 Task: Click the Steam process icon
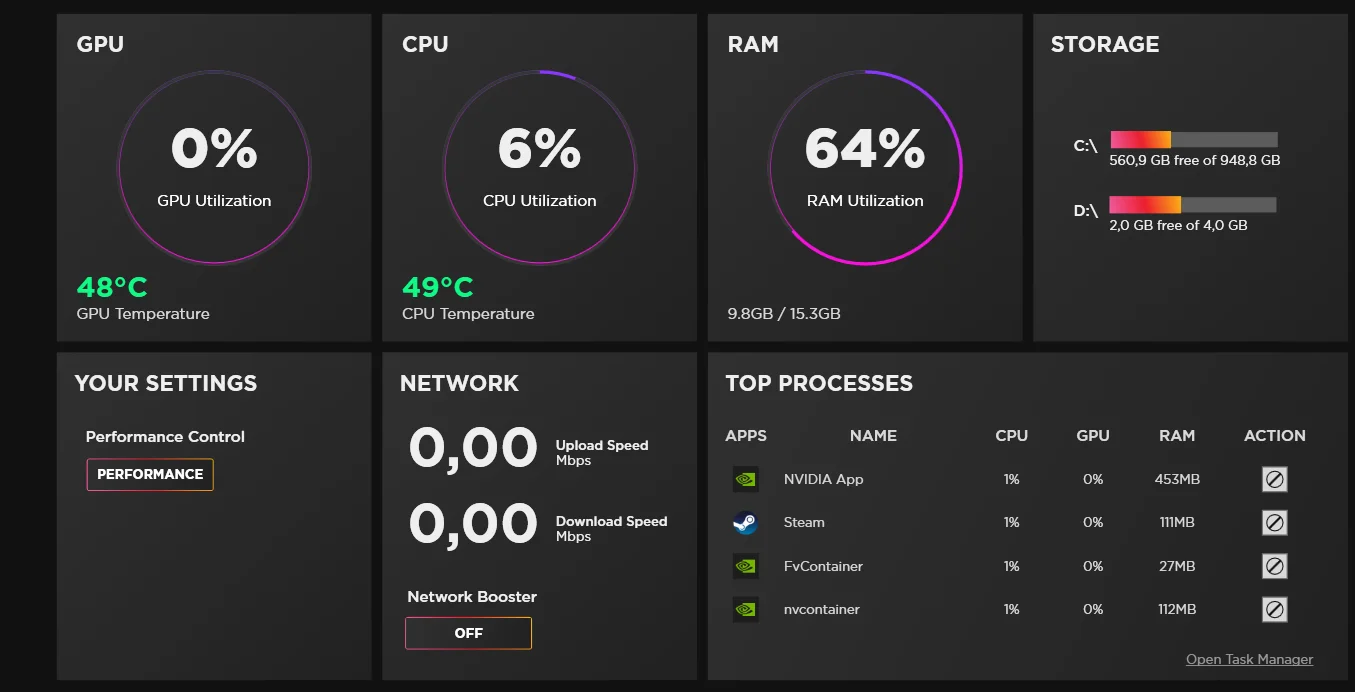(745, 522)
